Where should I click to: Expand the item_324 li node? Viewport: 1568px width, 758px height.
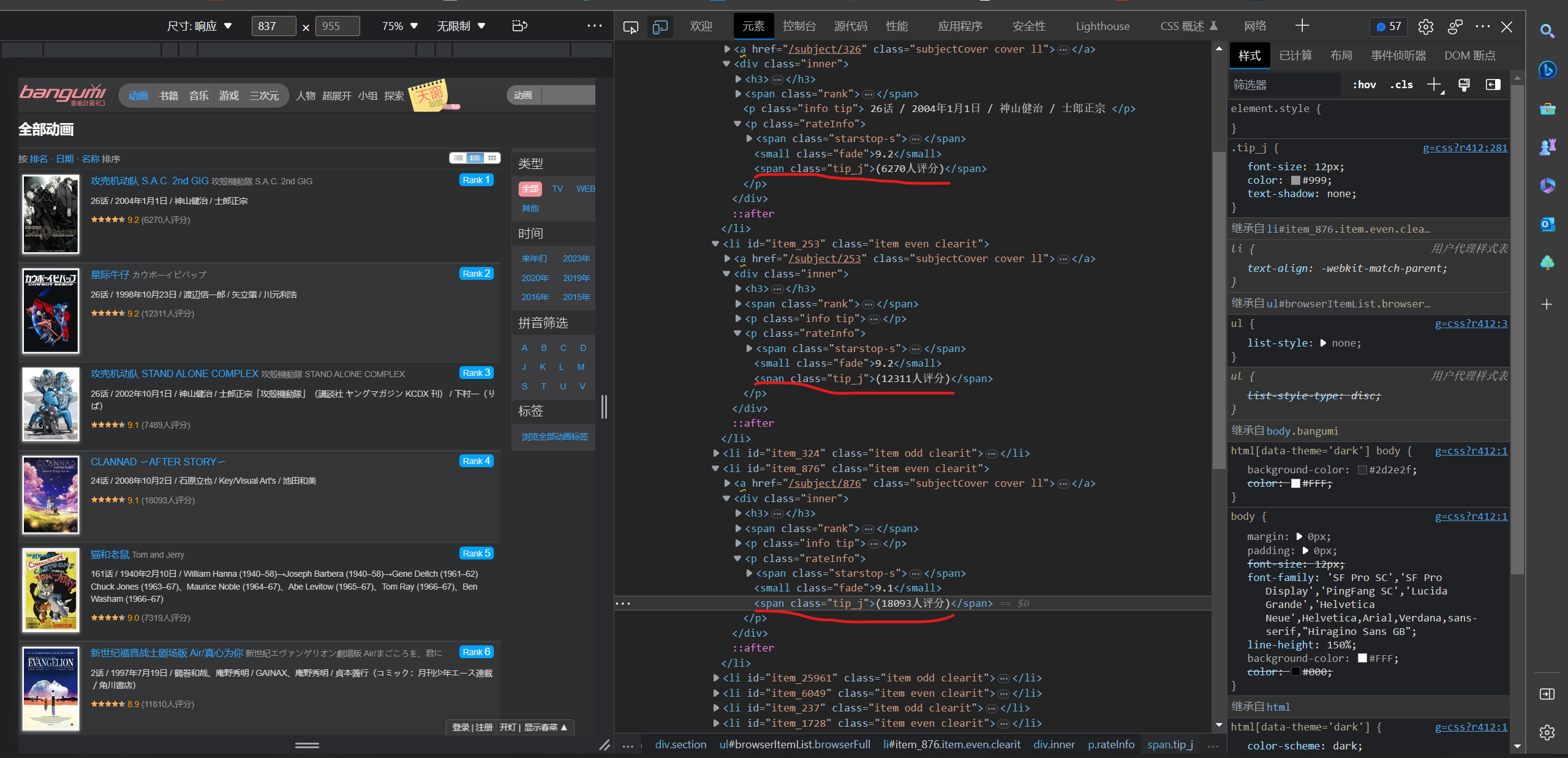pyautogui.click(x=715, y=453)
